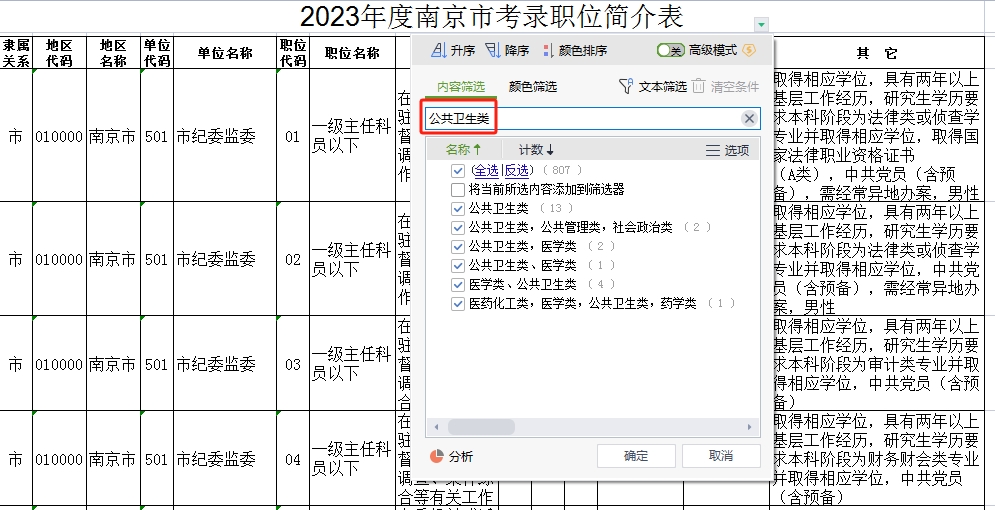This screenshot has height=510, width=995.
Task: Toggle the 高级模式 switch
Action: pos(670,50)
